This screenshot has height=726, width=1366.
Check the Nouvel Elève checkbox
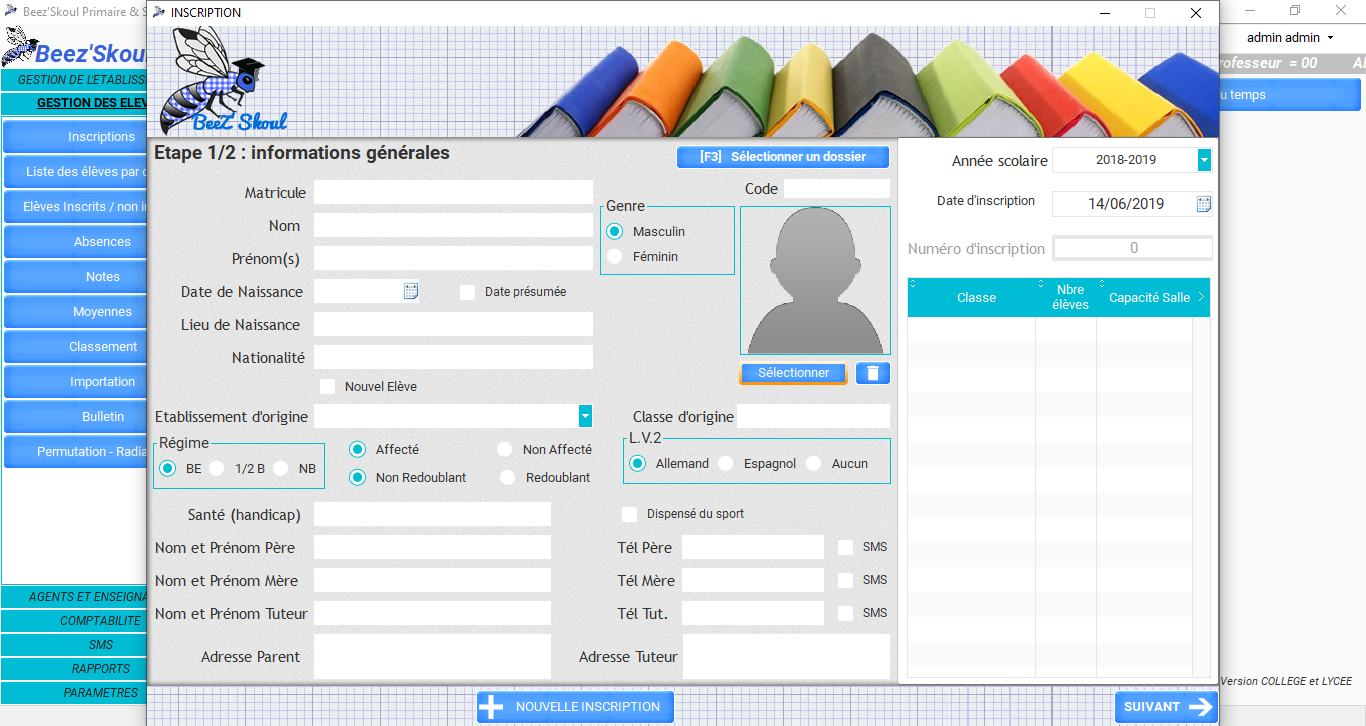pos(327,387)
